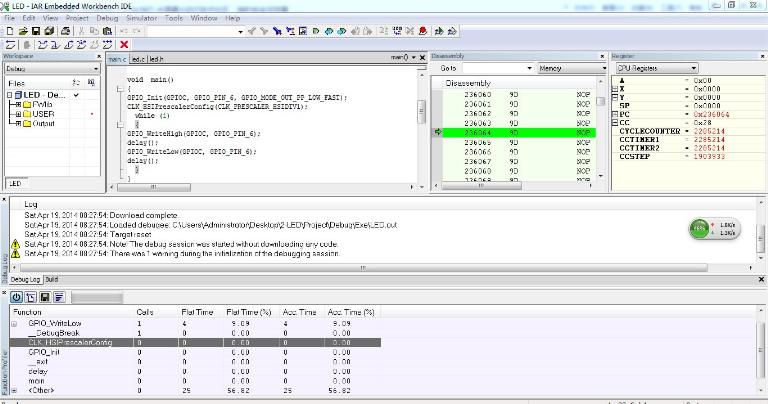Click the Print toolbar icon
Image resolution: width=768 pixels, height=404 pixels.
pyautogui.click(x=65, y=31)
